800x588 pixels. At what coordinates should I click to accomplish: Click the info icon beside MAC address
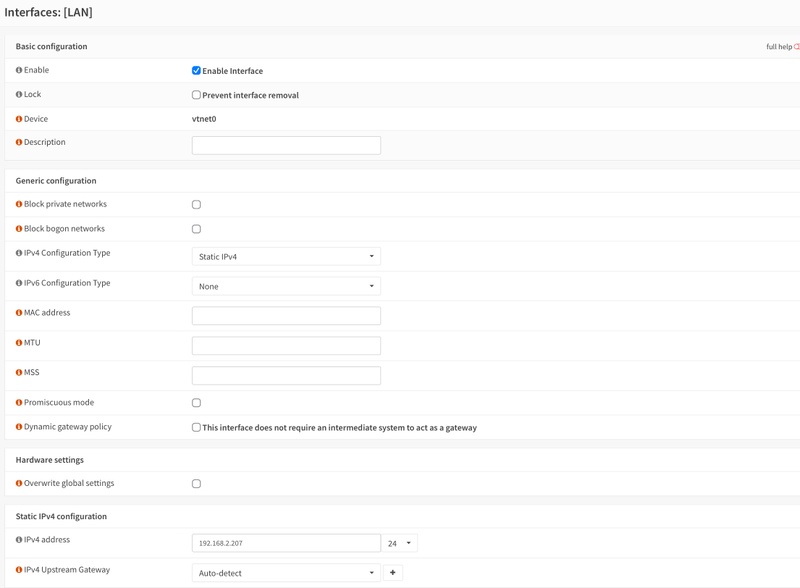[19, 313]
